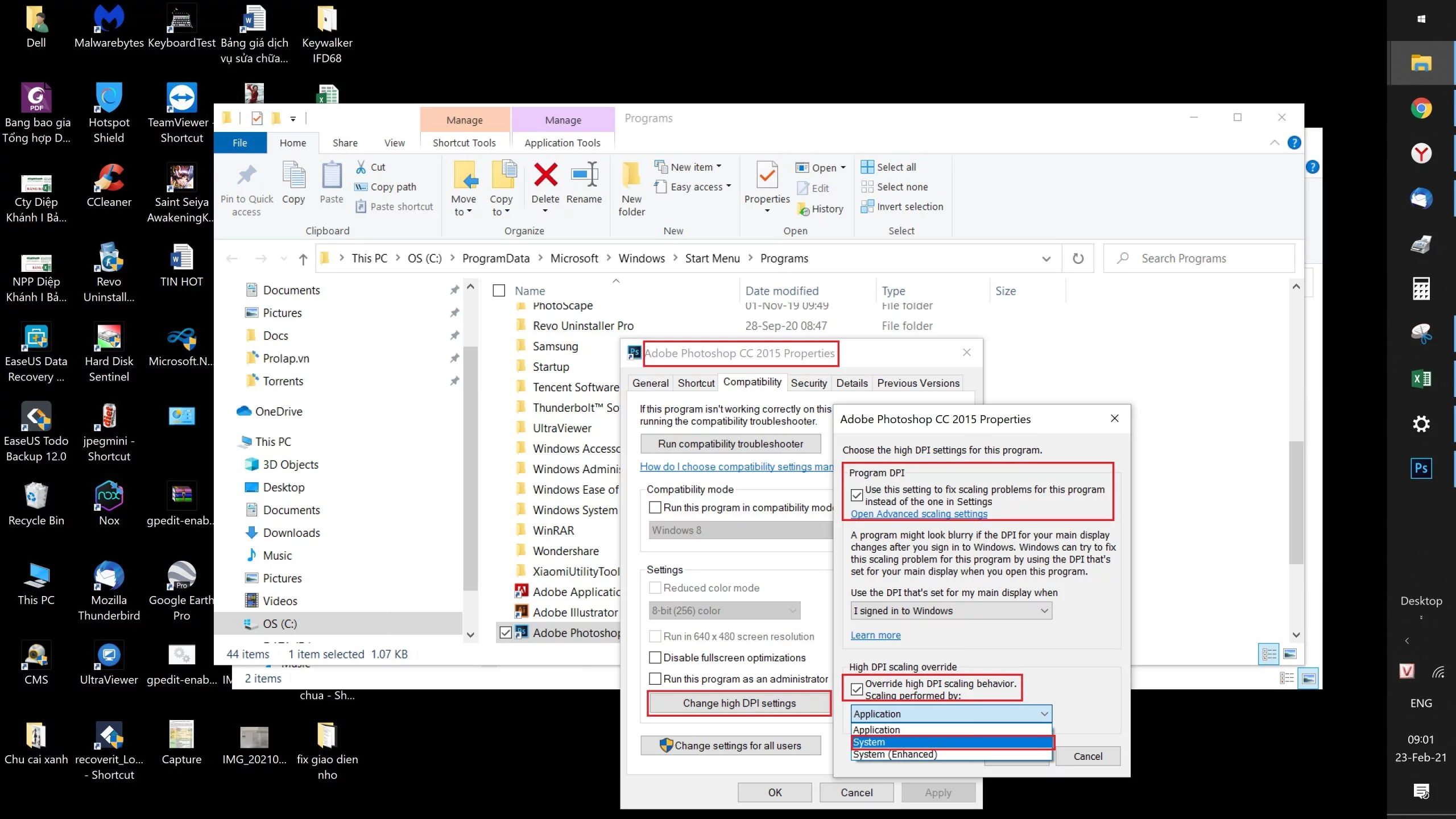Switch to the Security tab in Properties
1456x819 pixels.
point(809,383)
